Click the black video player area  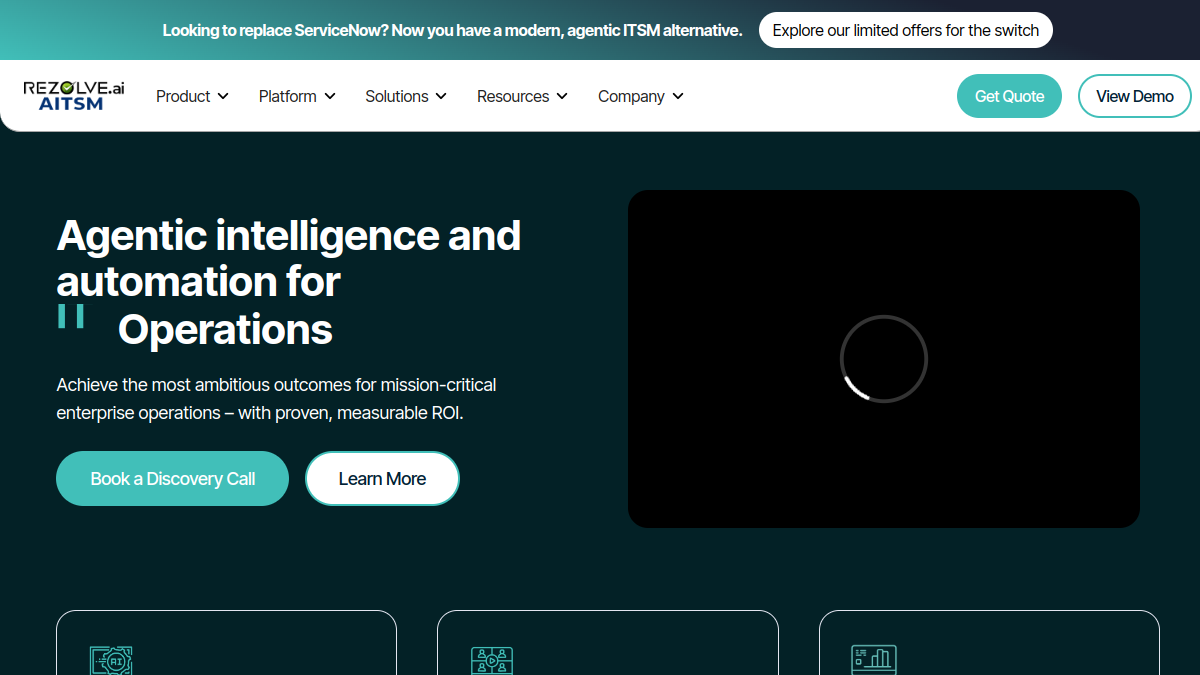point(884,359)
